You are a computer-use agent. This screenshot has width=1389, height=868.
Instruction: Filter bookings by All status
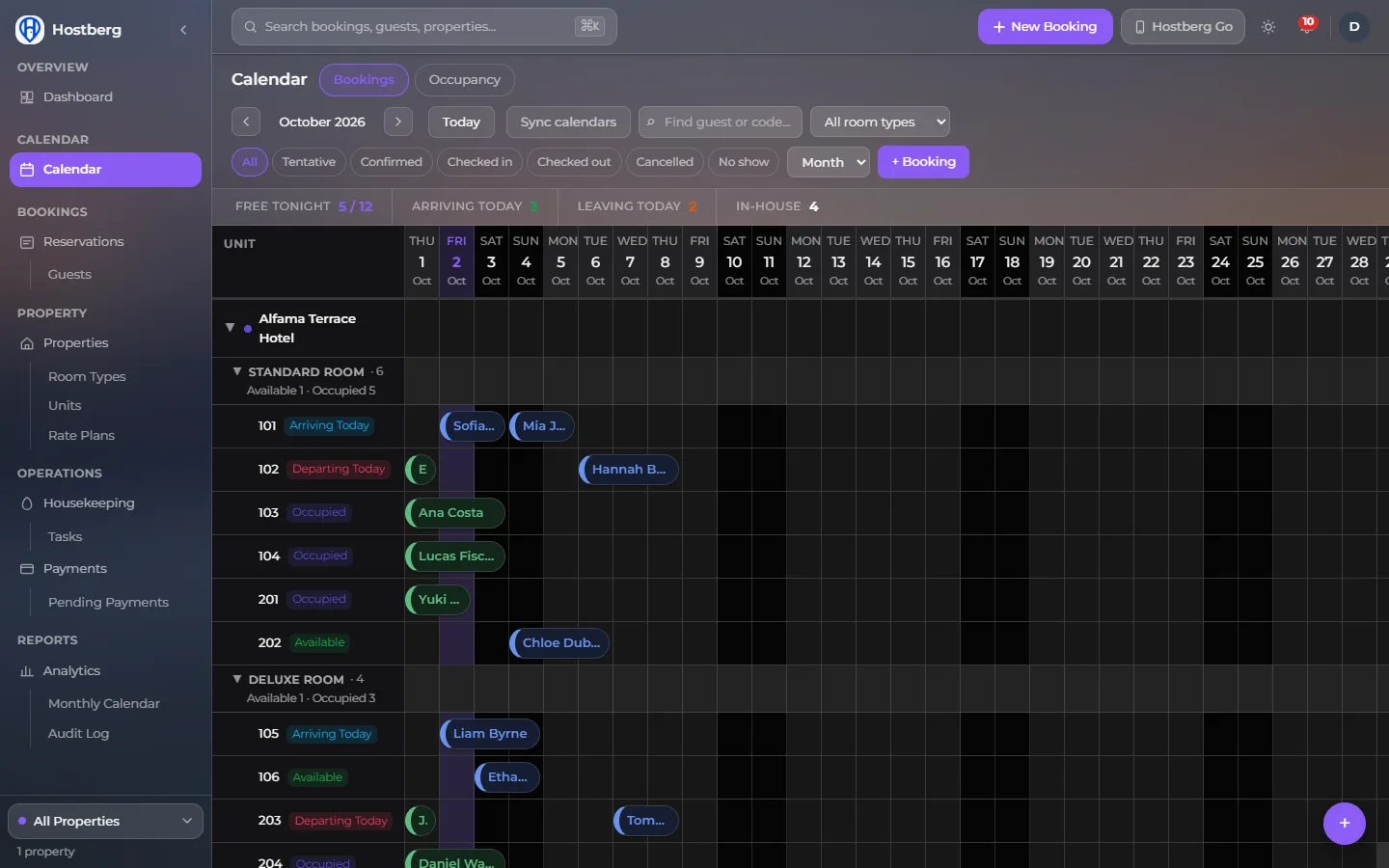250,162
